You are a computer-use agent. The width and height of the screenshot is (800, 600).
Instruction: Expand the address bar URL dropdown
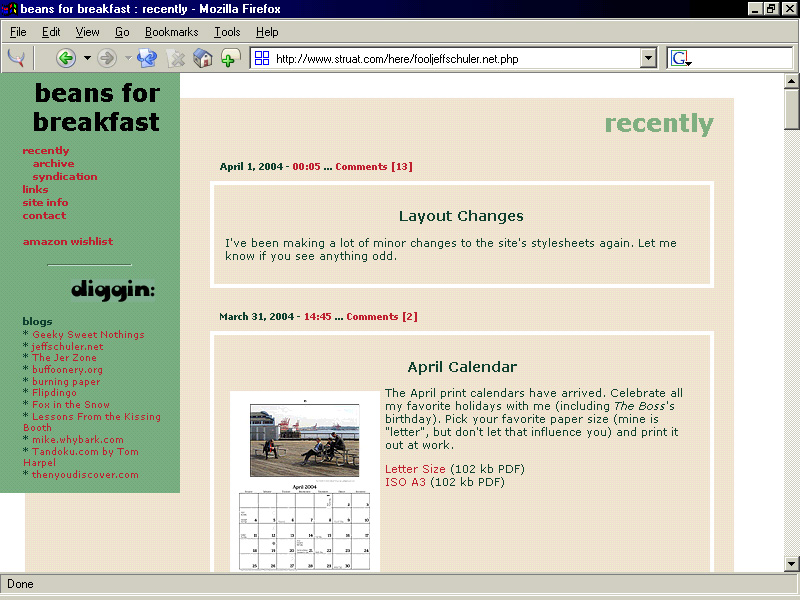[x=648, y=58]
